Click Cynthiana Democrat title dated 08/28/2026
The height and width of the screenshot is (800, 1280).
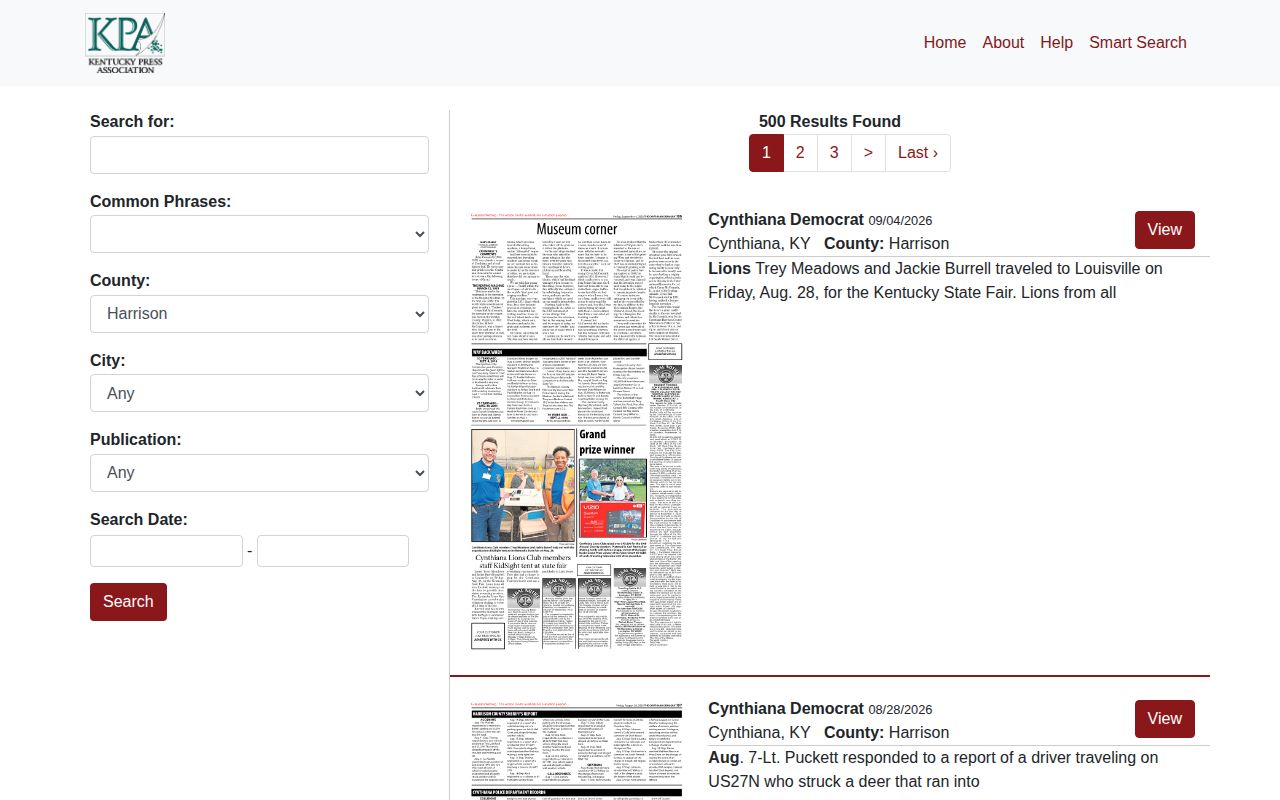click(x=786, y=708)
